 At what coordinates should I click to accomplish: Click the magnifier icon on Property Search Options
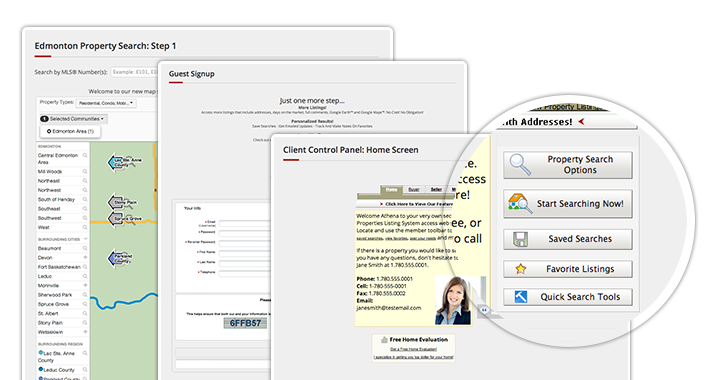[x=520, y=164]
